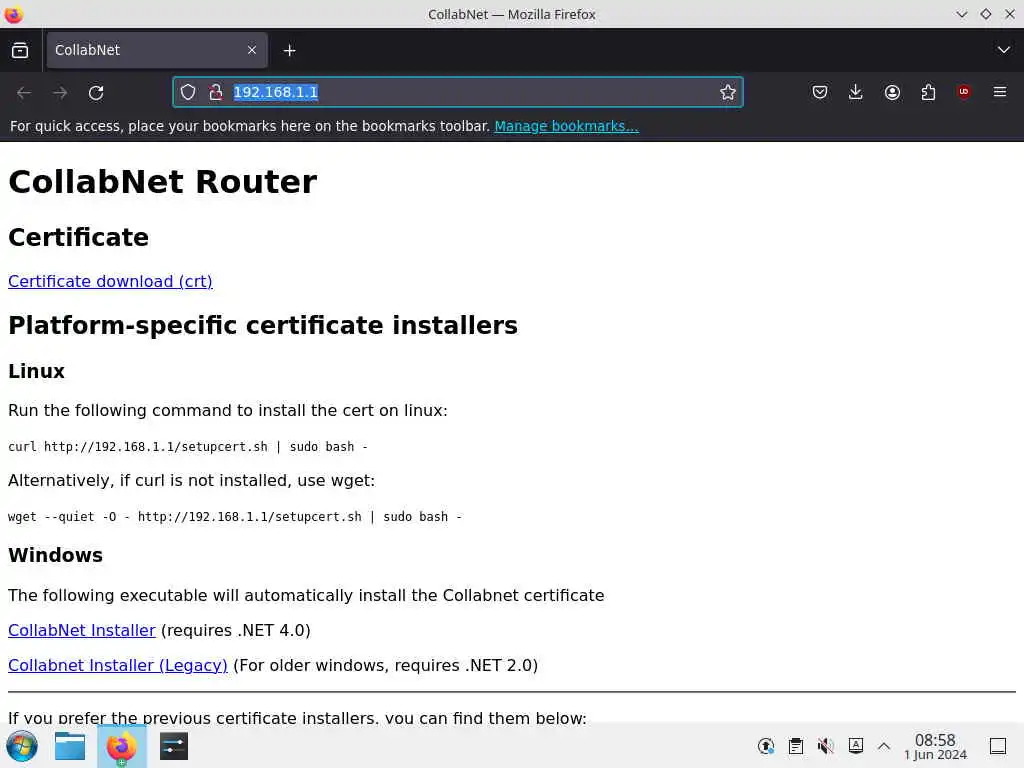The width and height of the screenshot is (1024, 768).
Task: Open the CollabNet Installer link
Action: [x=82, y=630]
